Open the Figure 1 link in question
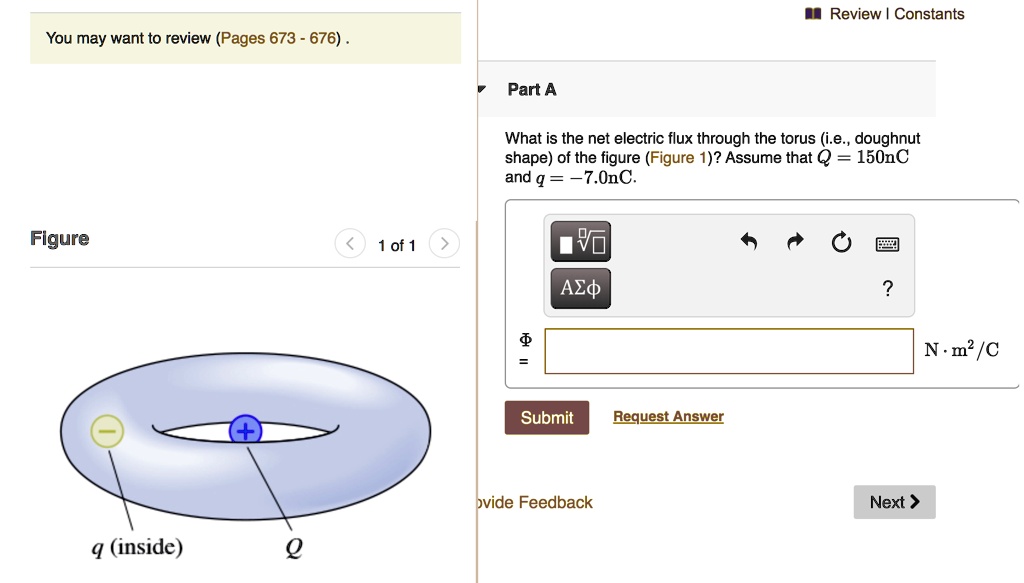Viewport: 1024px width, 583px height. click(678, 157)
